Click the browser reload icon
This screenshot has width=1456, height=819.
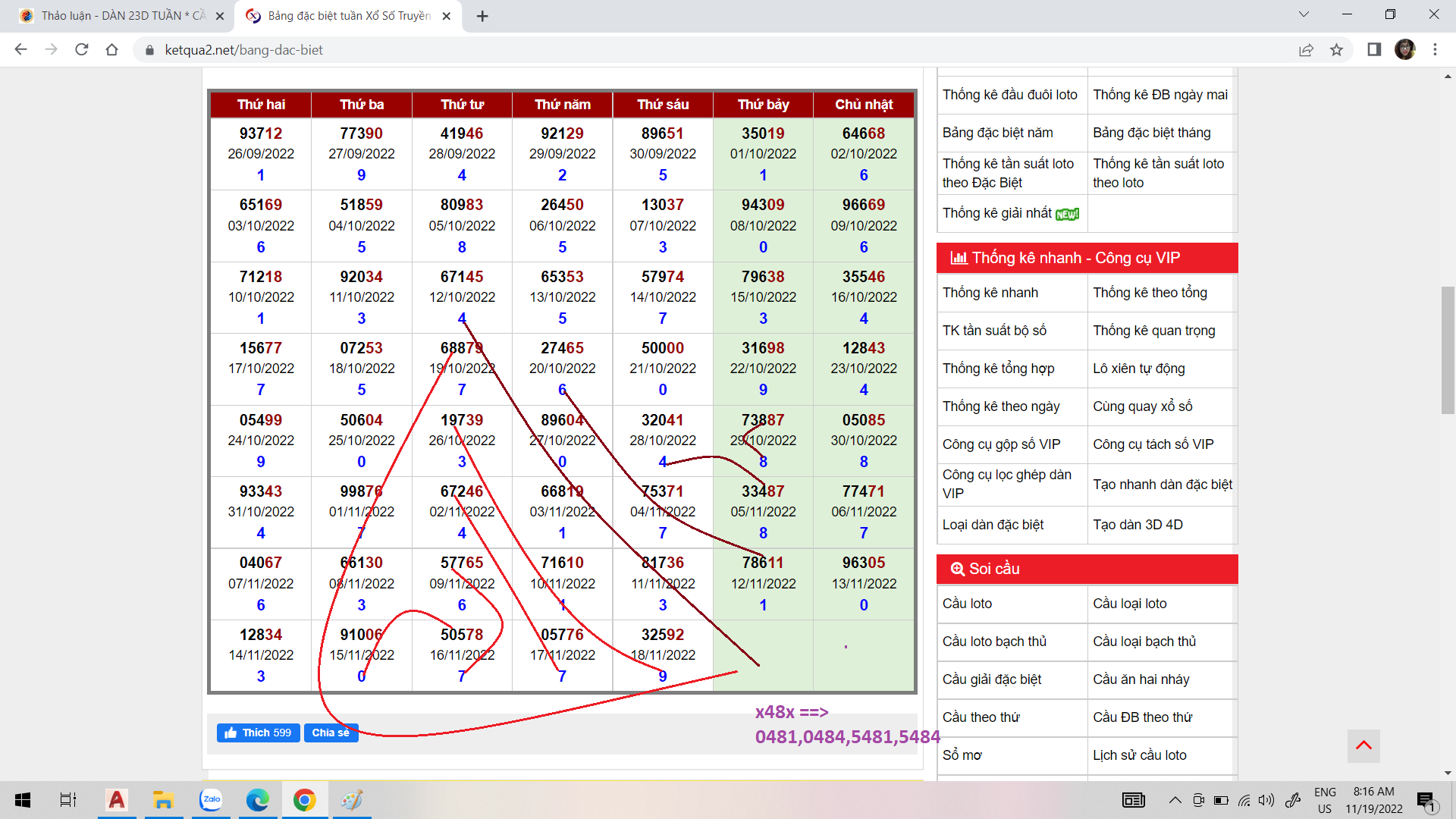[x=82, y=50]
